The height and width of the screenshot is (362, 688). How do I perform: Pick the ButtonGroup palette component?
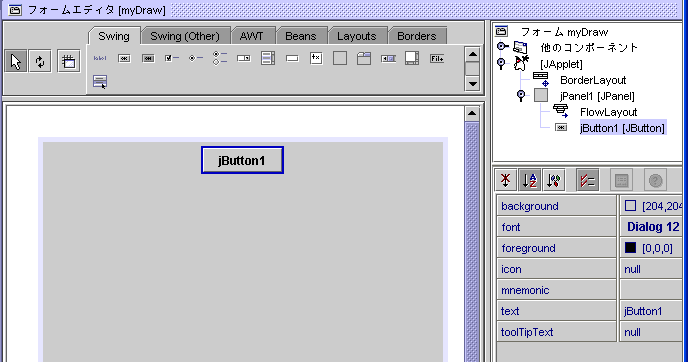(220, 58)
